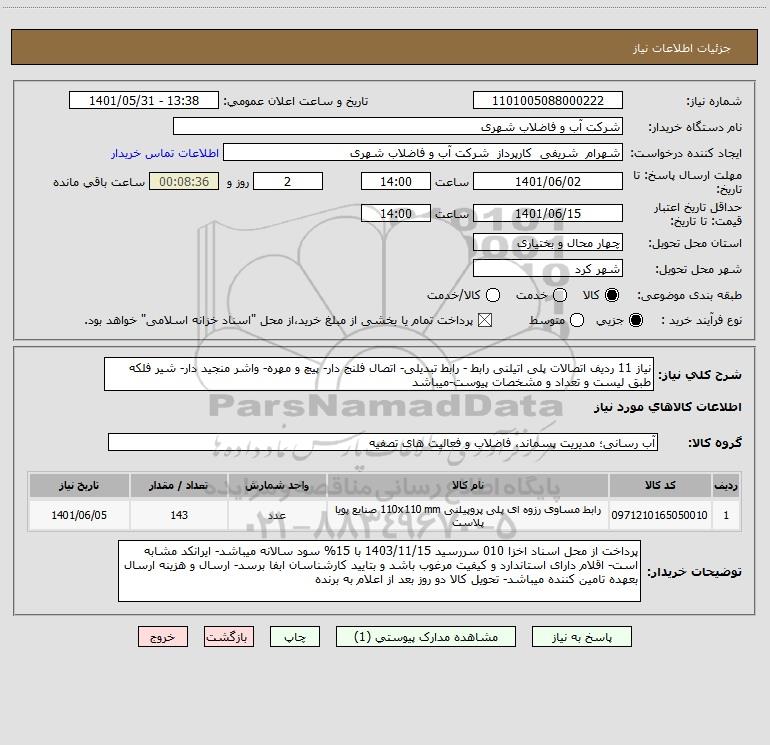Click the delivery city field شهر کرد
770x745 pixels.
[x=548, y=269]
